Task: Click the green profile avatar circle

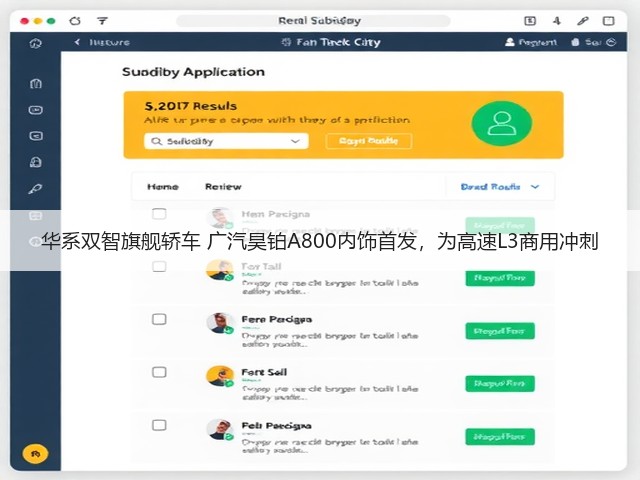Action: click(502, 123)
